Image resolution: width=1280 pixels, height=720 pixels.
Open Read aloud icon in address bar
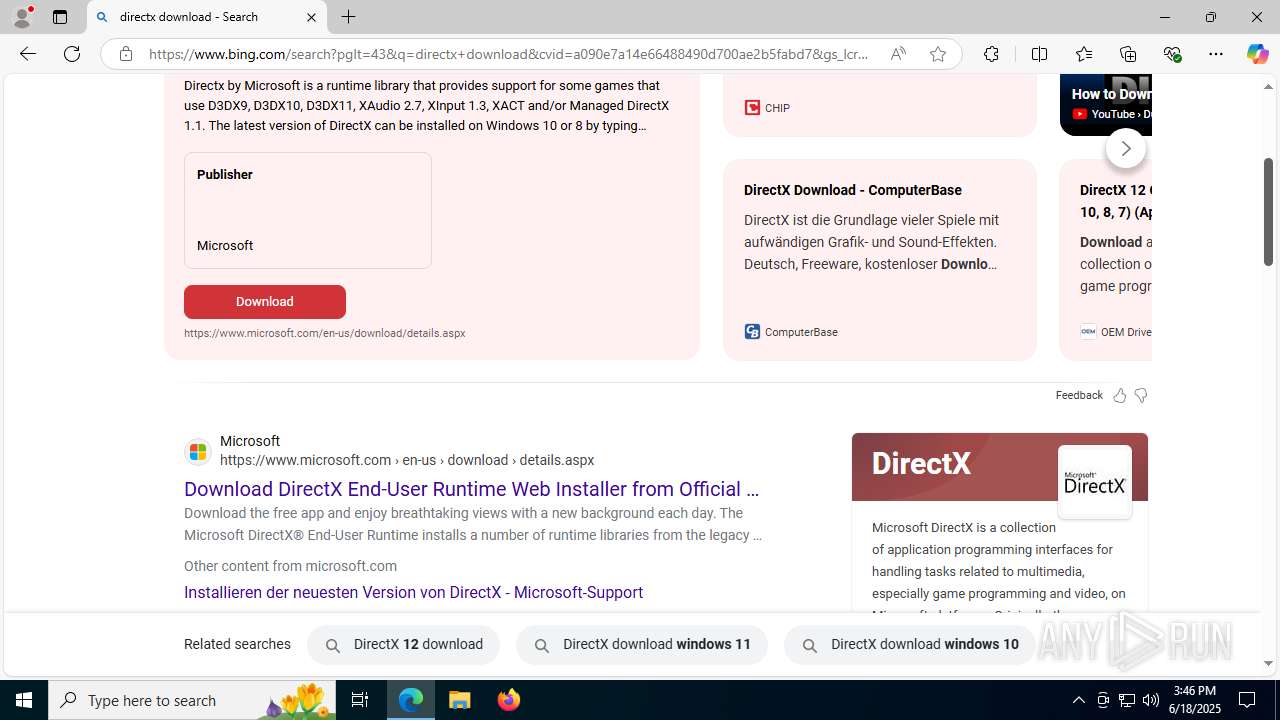point(898,54)
